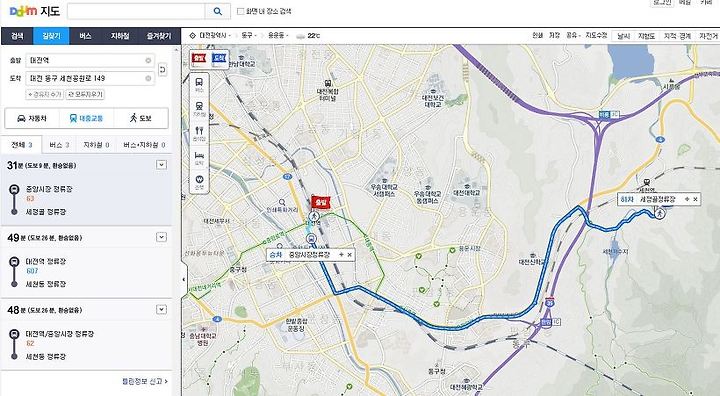Click the 경유지 추가 button

[45, 95]
